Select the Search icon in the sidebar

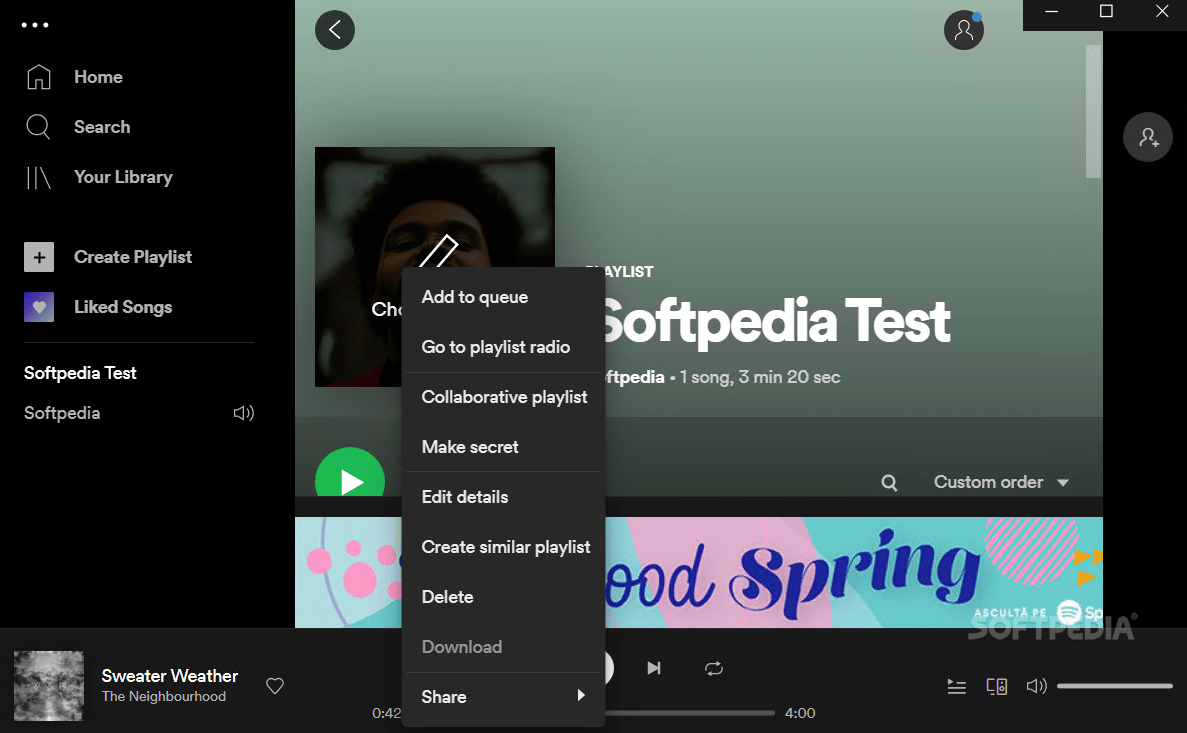tap(40, 127)
